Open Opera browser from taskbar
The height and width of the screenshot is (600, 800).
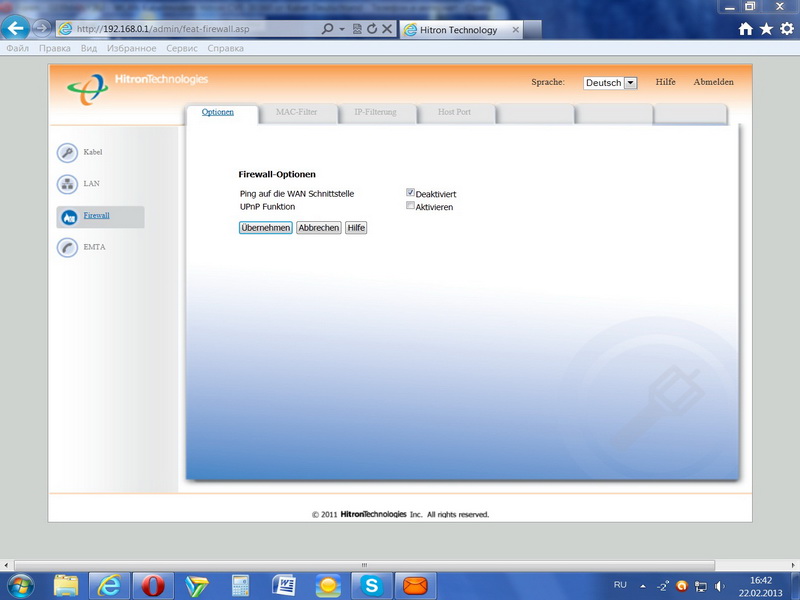[152, 585]
